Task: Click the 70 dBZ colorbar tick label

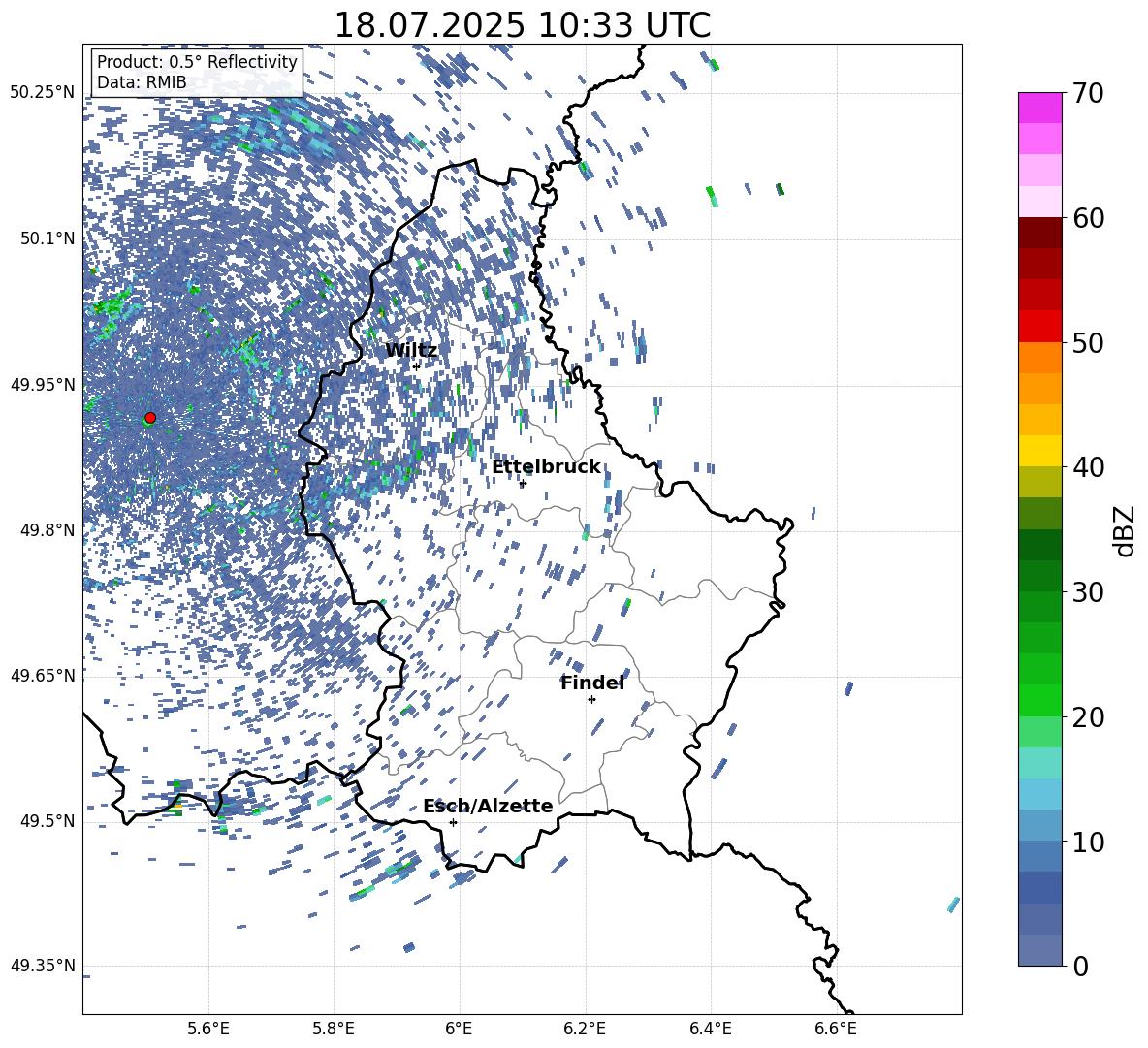Action: [1088, 93]
